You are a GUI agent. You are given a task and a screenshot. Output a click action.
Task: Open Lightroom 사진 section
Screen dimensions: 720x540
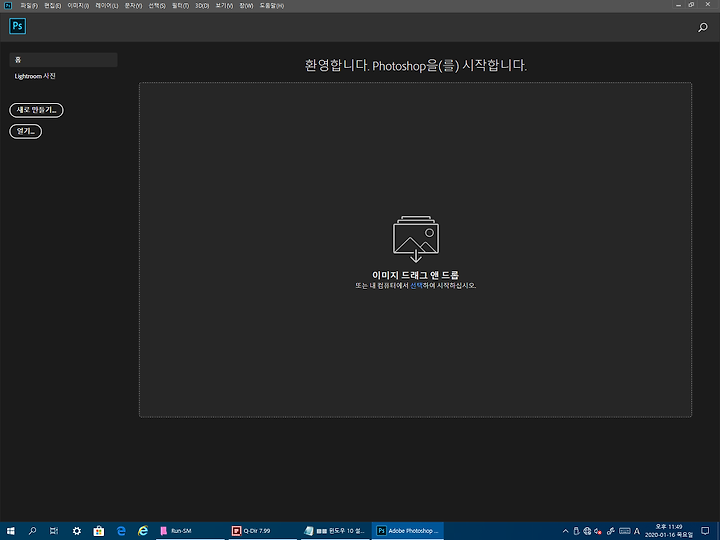[x=35, y=76]
